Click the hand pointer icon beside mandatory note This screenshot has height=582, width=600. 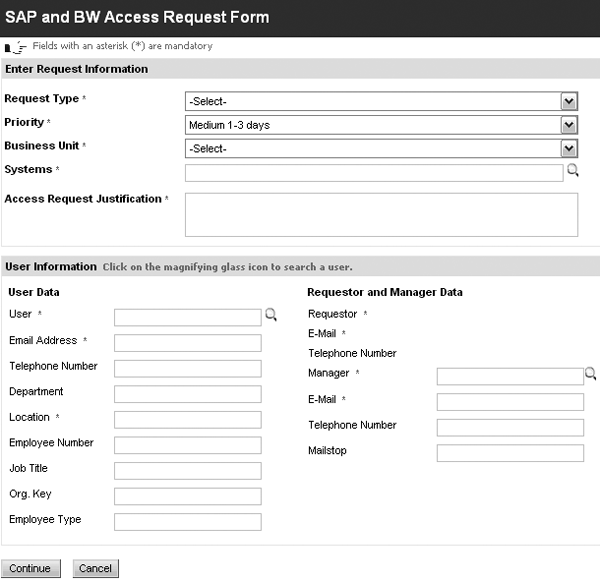click(15, 47)
